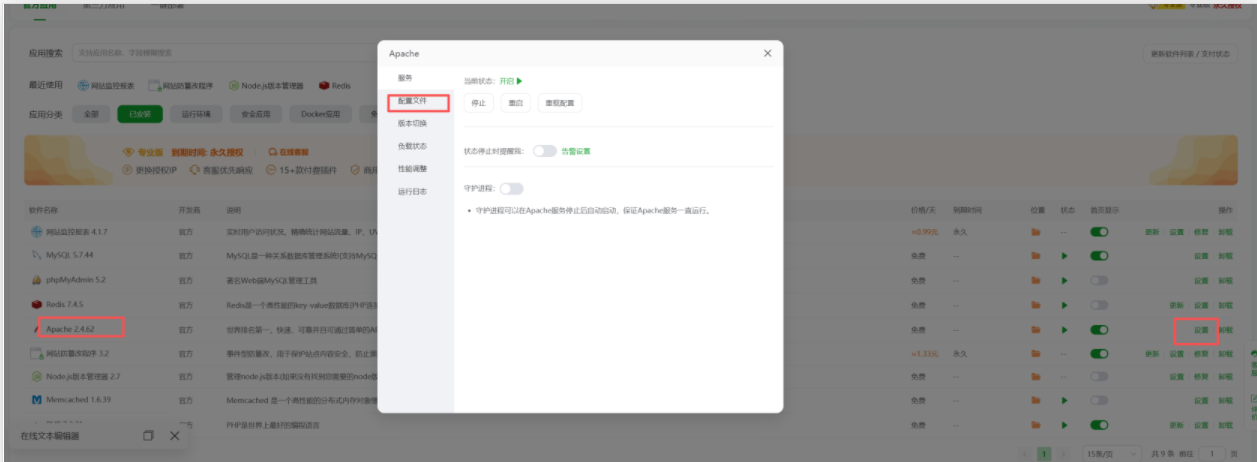Toggle homepage display for phpMyAdmin
This screenshot has width=1257, height=462.
click(x=1100, y=280)
